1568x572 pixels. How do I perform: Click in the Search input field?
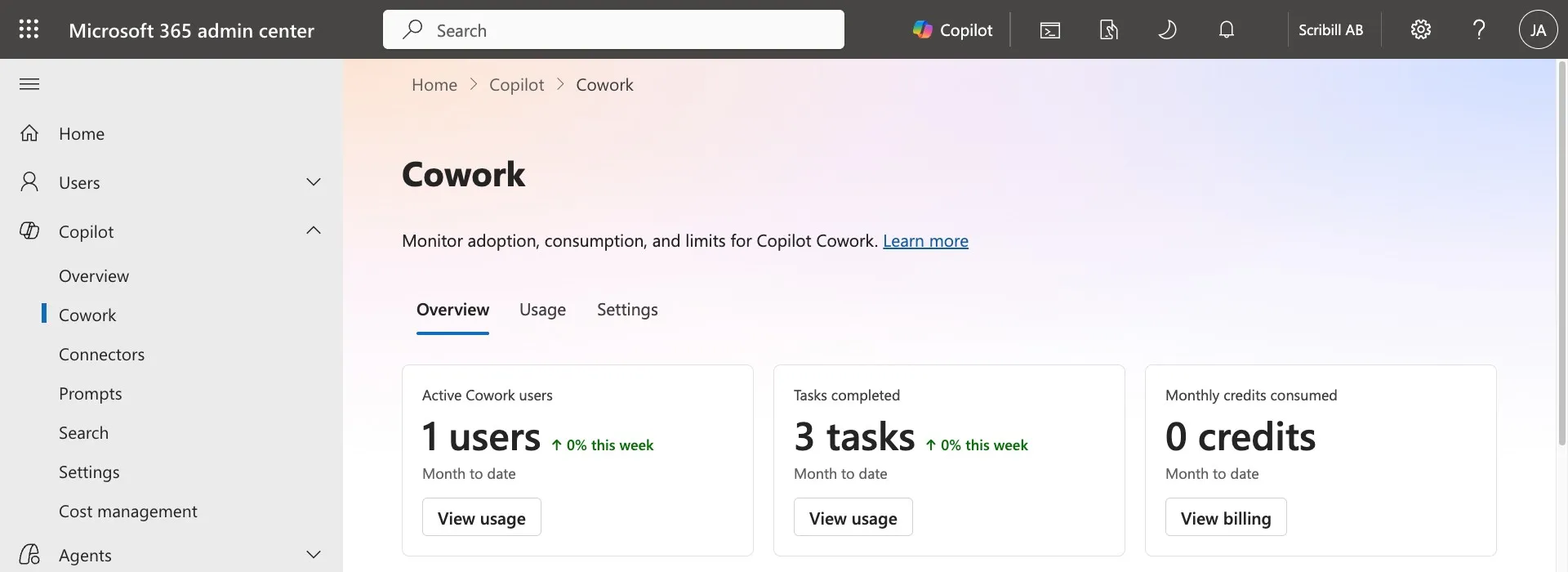click(613, 29)
